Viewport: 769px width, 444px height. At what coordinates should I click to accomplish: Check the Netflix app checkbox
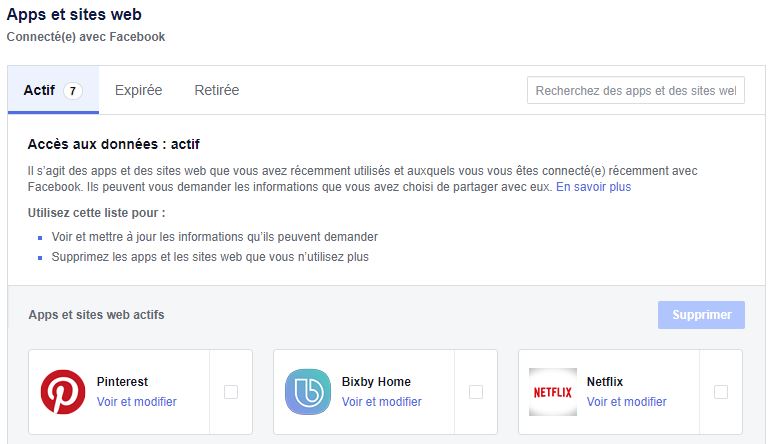click(721, 392)
